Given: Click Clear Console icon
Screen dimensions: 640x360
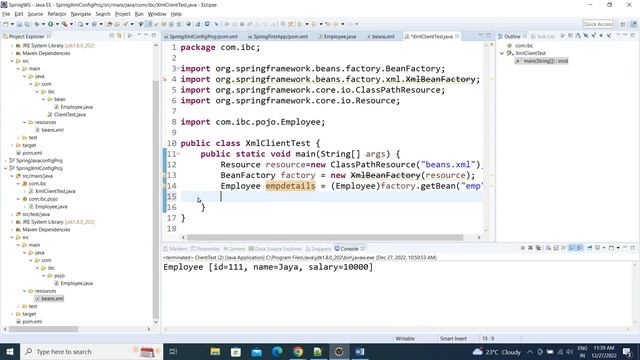Looking at the screenshot, I should pos(548,248).
